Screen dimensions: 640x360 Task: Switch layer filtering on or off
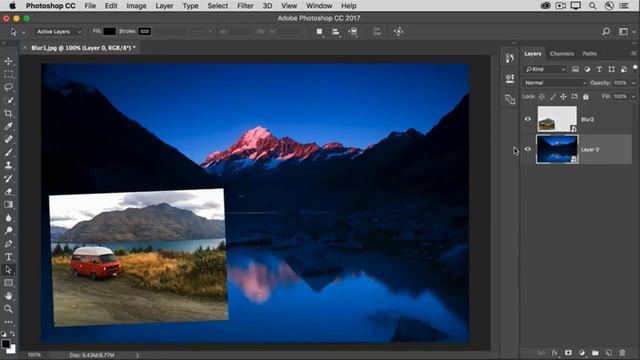coord(635,68)
